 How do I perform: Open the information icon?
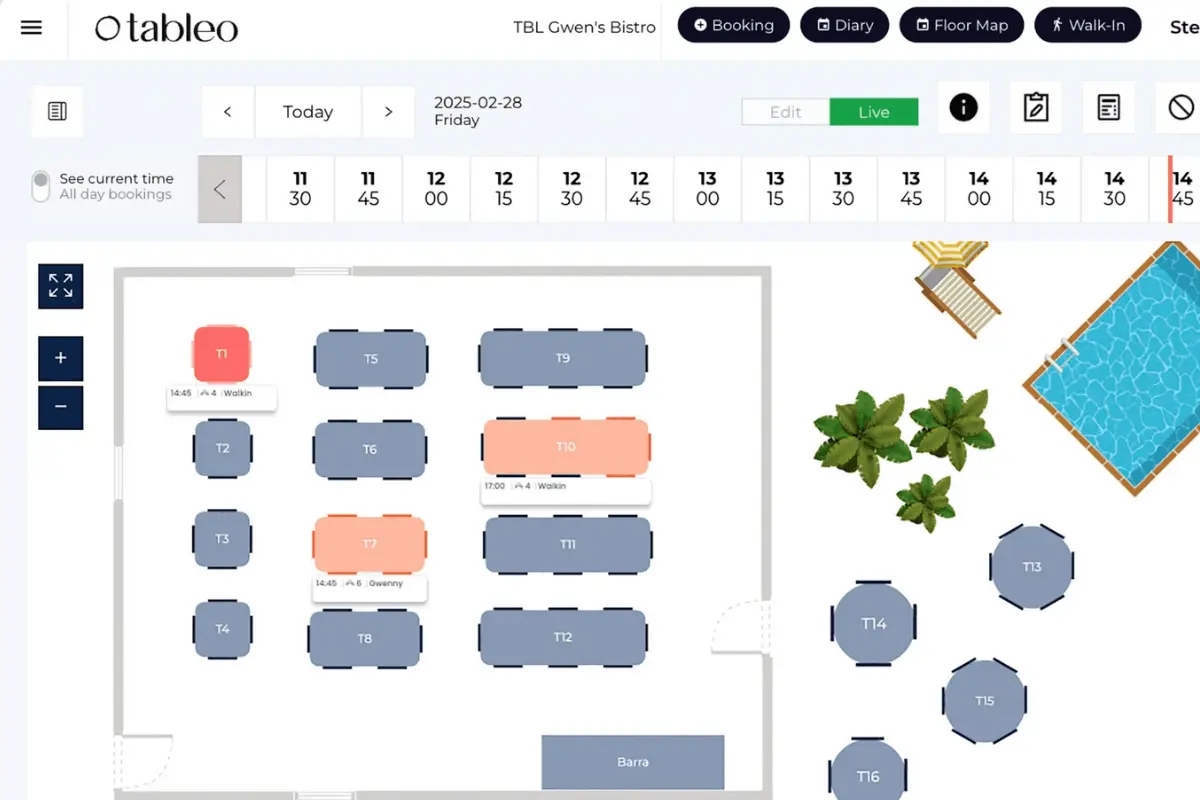[x=963, y=107]
